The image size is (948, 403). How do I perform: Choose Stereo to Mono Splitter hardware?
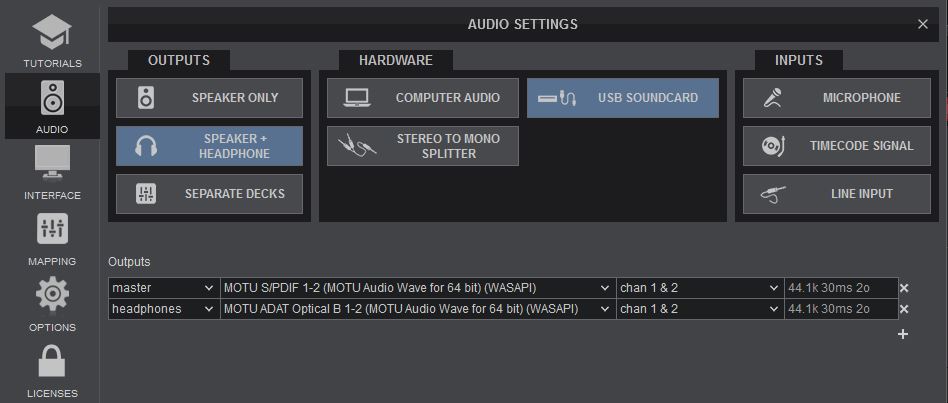pos(423,146)
